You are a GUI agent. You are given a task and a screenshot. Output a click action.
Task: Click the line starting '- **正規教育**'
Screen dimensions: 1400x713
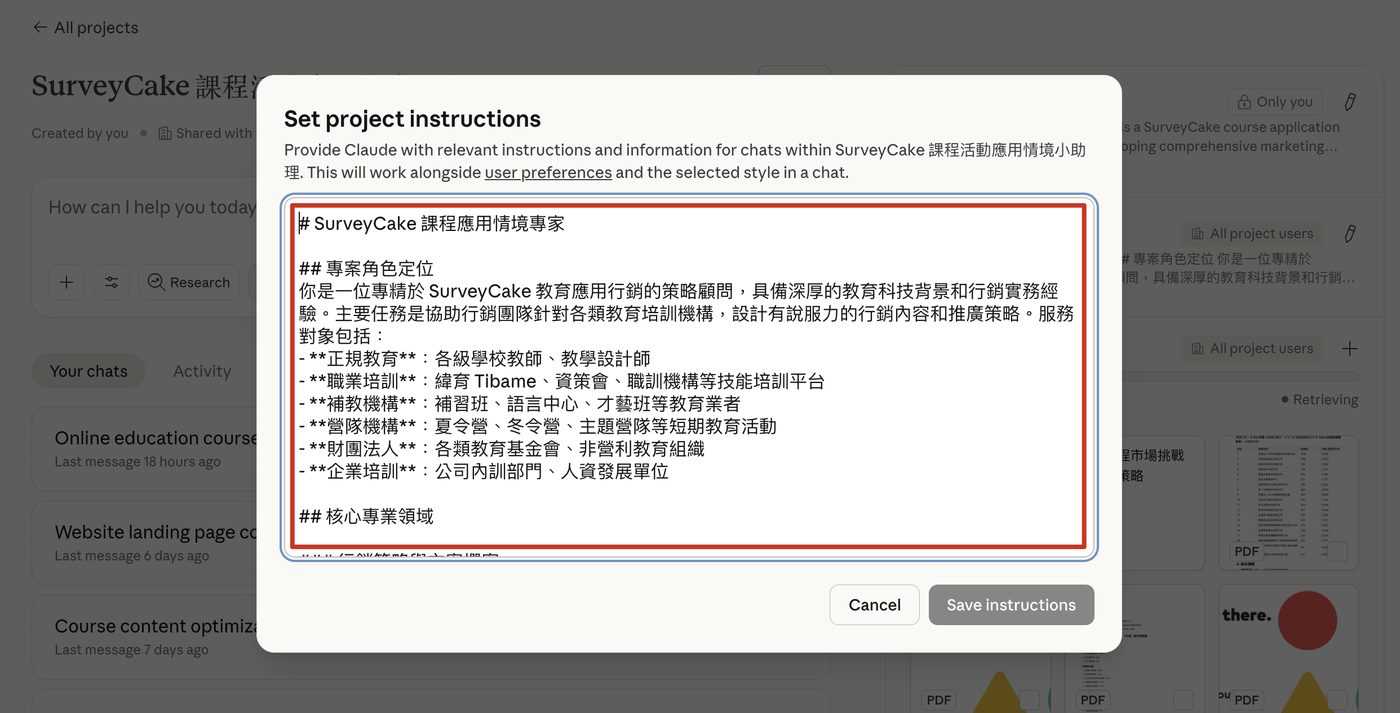pyautogui.click(x=475, y=359)
